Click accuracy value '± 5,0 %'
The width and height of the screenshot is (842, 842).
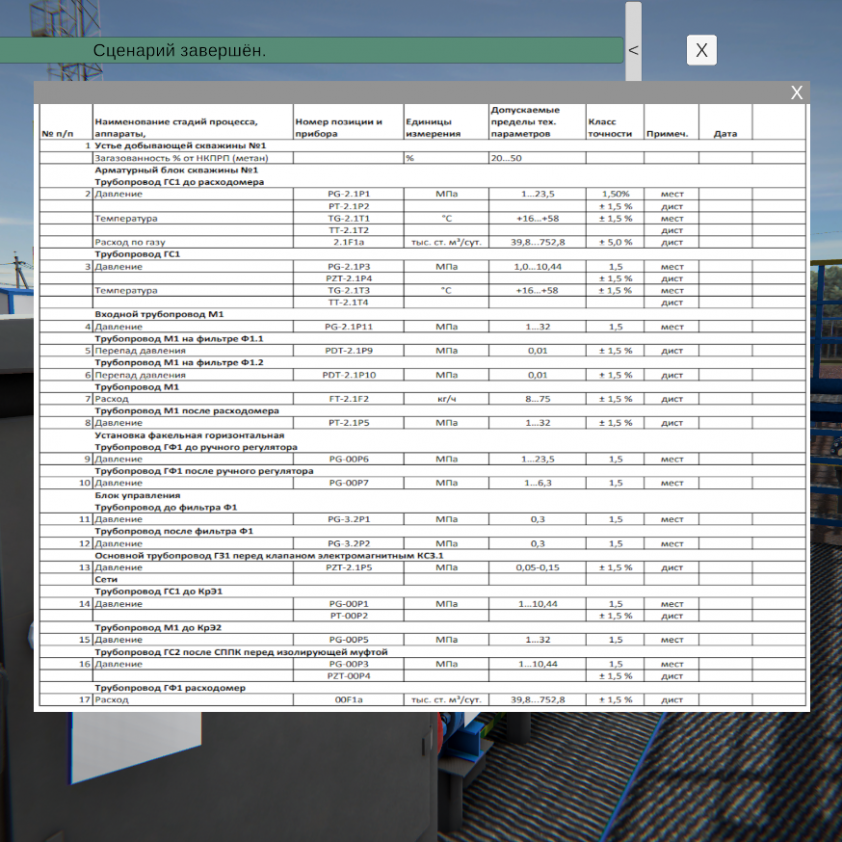[x=615, y=242]
